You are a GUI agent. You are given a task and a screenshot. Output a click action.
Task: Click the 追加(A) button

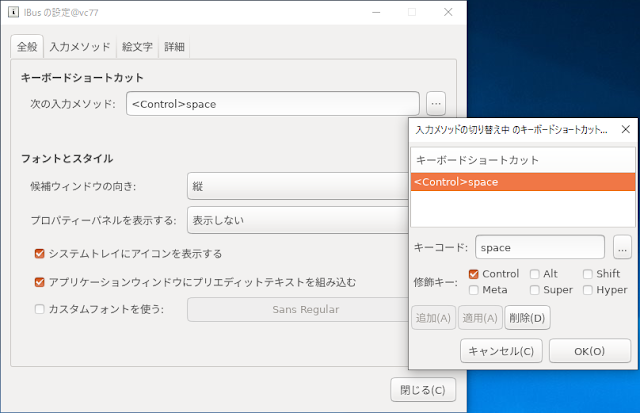coord(433,318)
